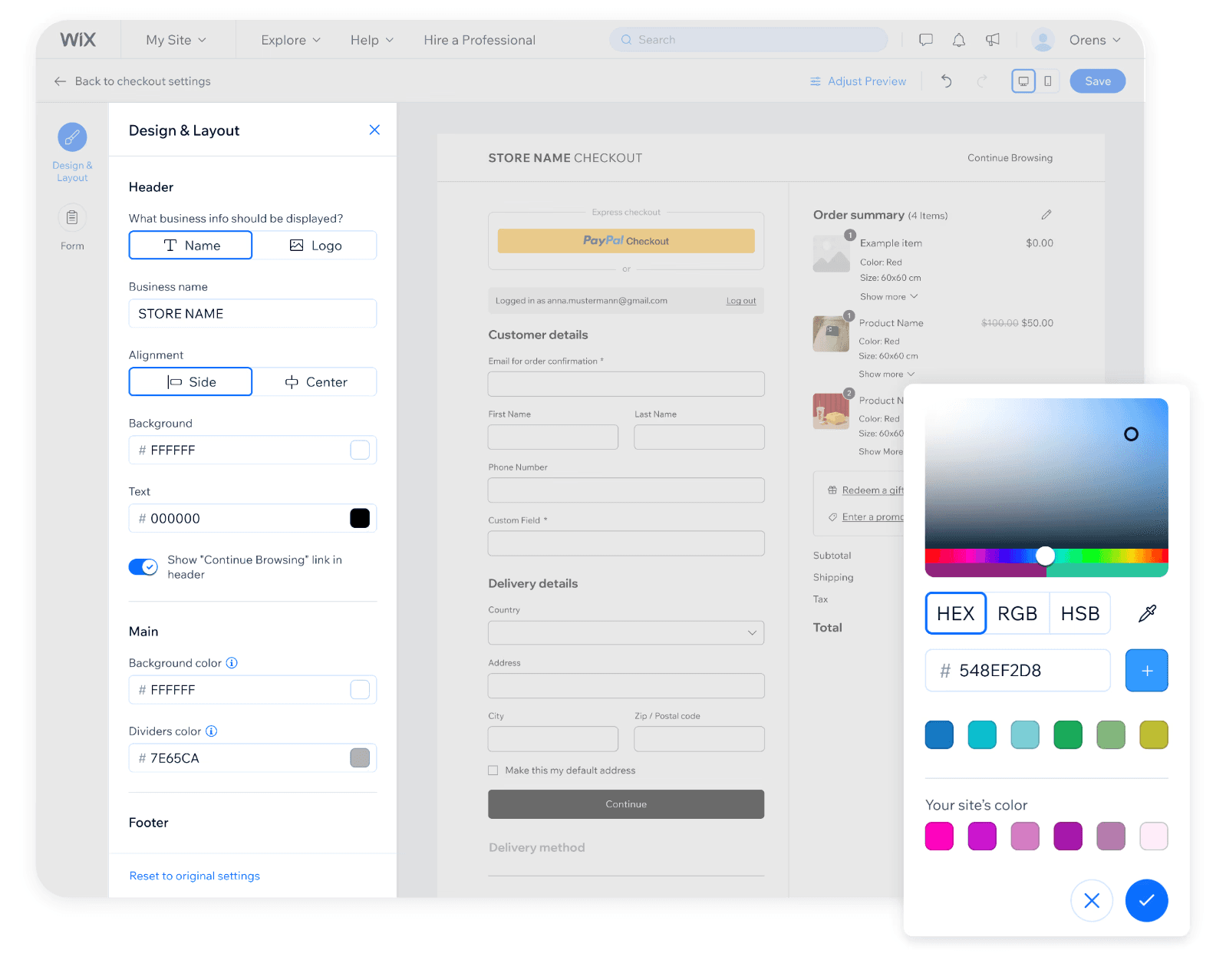Select Logo as business info display
Screen dimensions: 1226x980
(315, 246)
